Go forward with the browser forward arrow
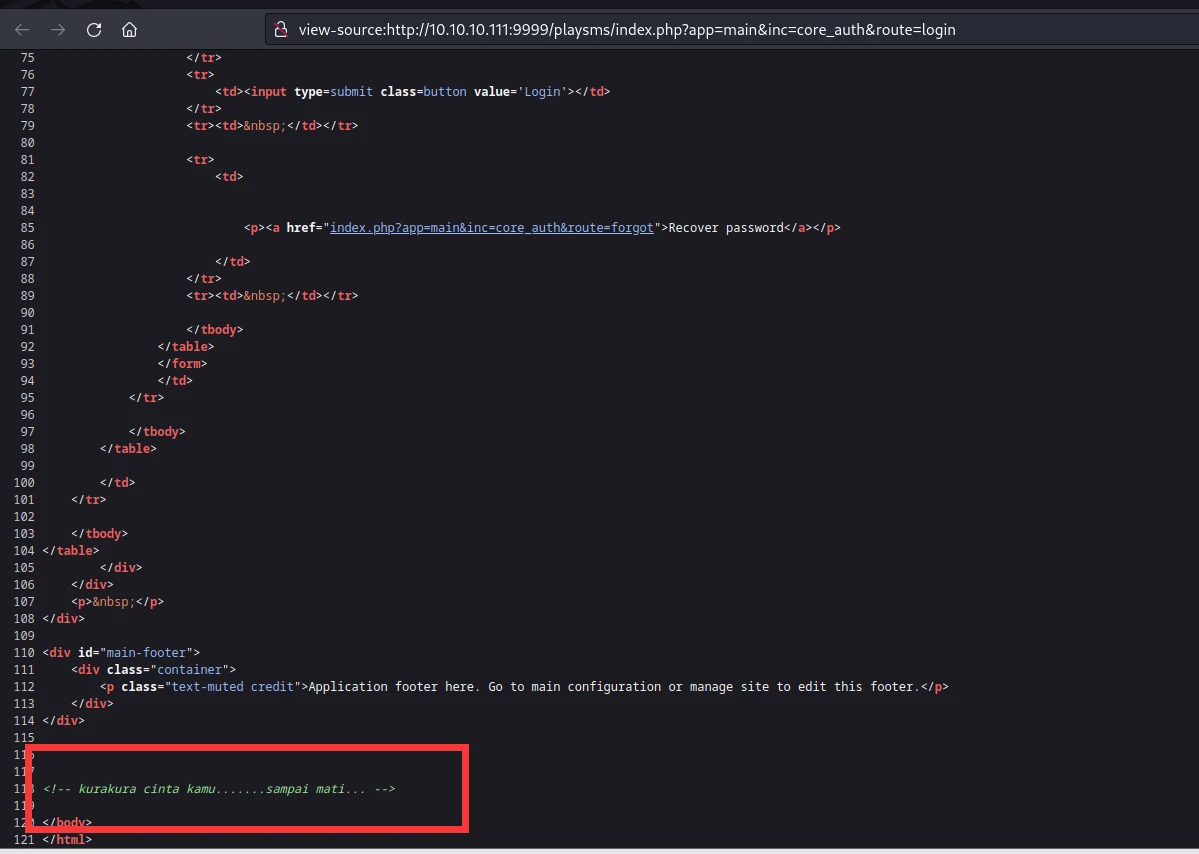 pyautogui.click(x=57, y=30)
